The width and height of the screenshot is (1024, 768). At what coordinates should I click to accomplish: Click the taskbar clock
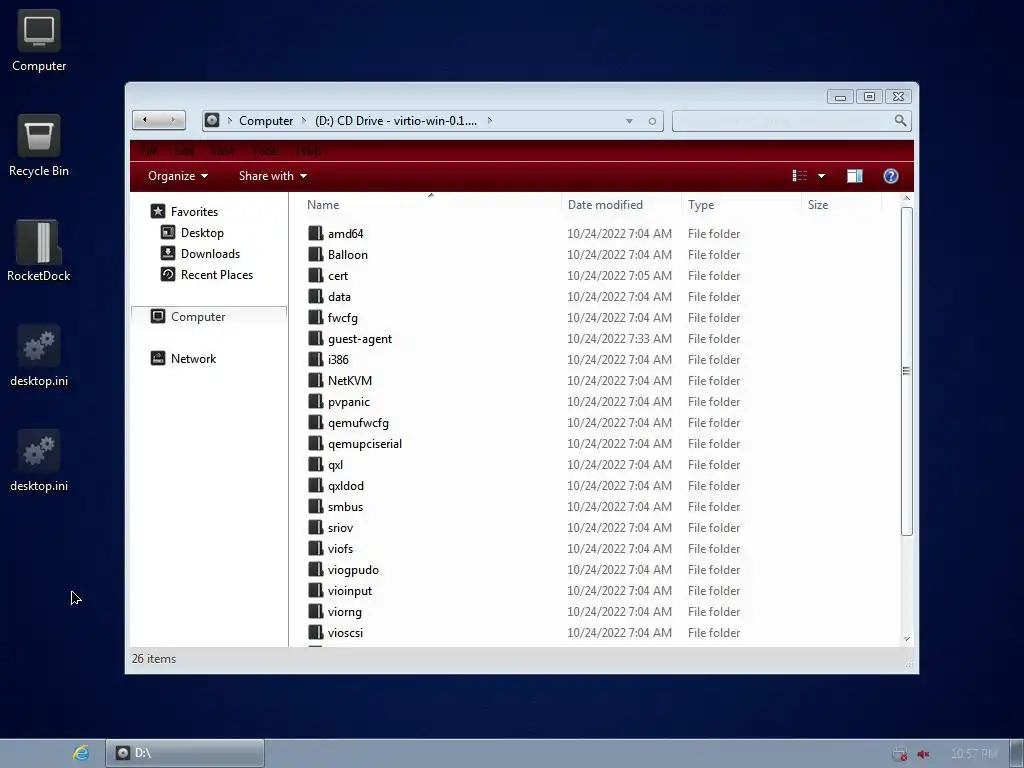point(974,754)
